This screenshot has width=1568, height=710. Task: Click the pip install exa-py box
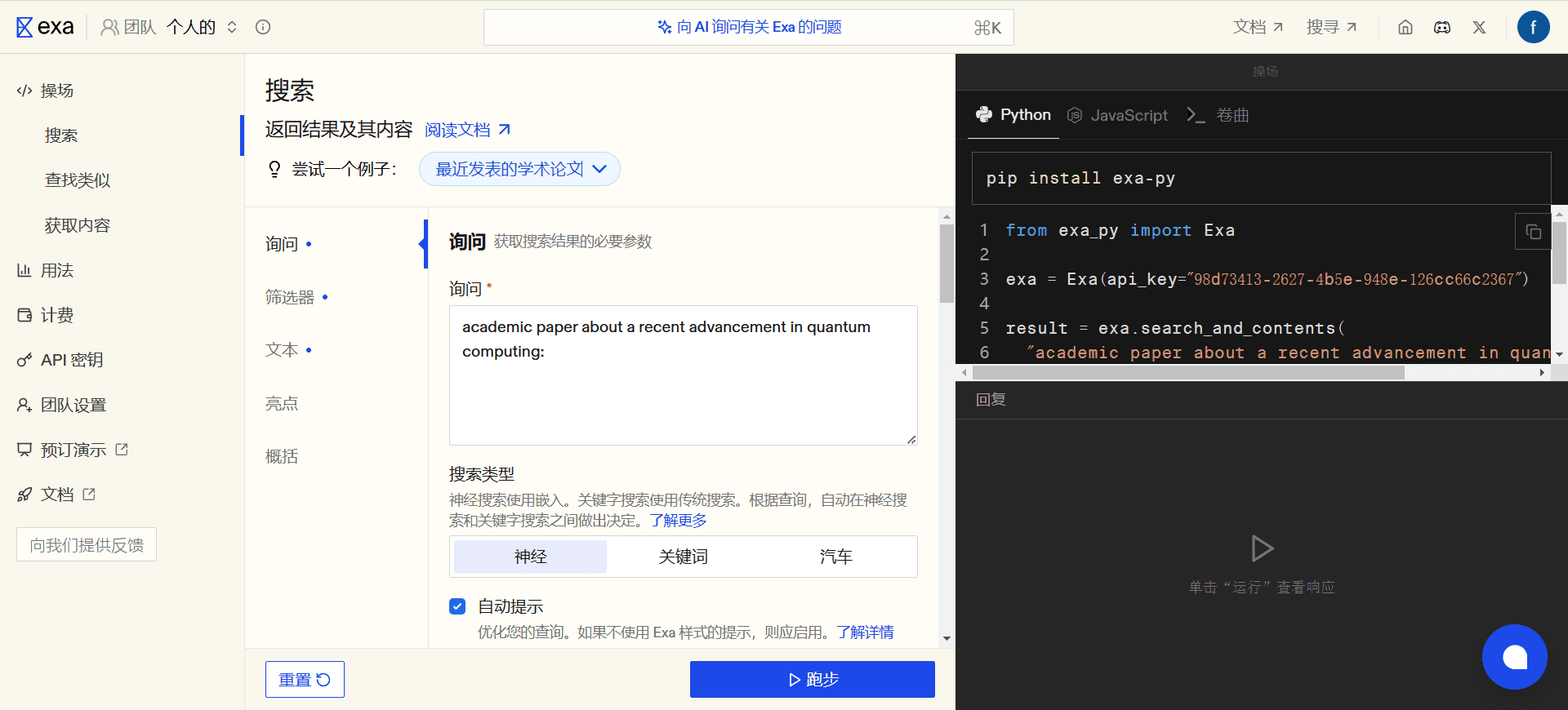point(1262,178)
